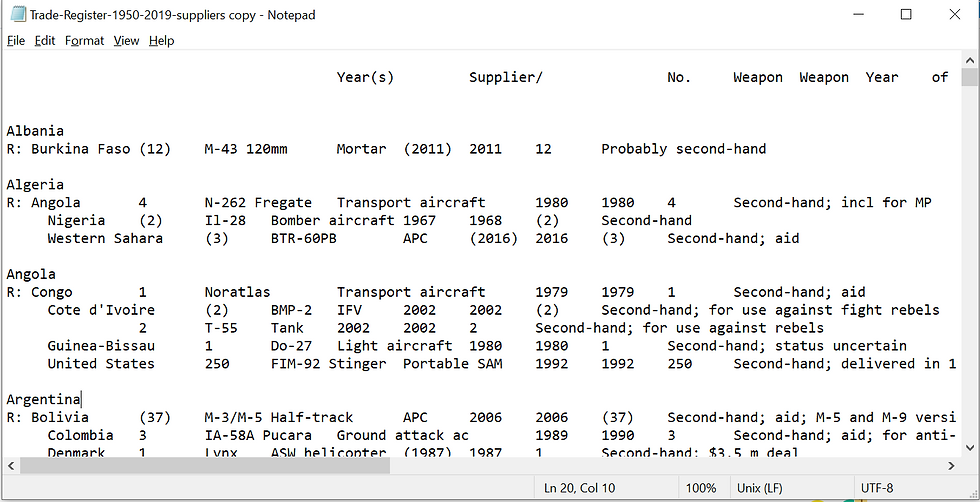
Task: Click the 'Supplier/' column header text
Action: [x=506, y=78]
